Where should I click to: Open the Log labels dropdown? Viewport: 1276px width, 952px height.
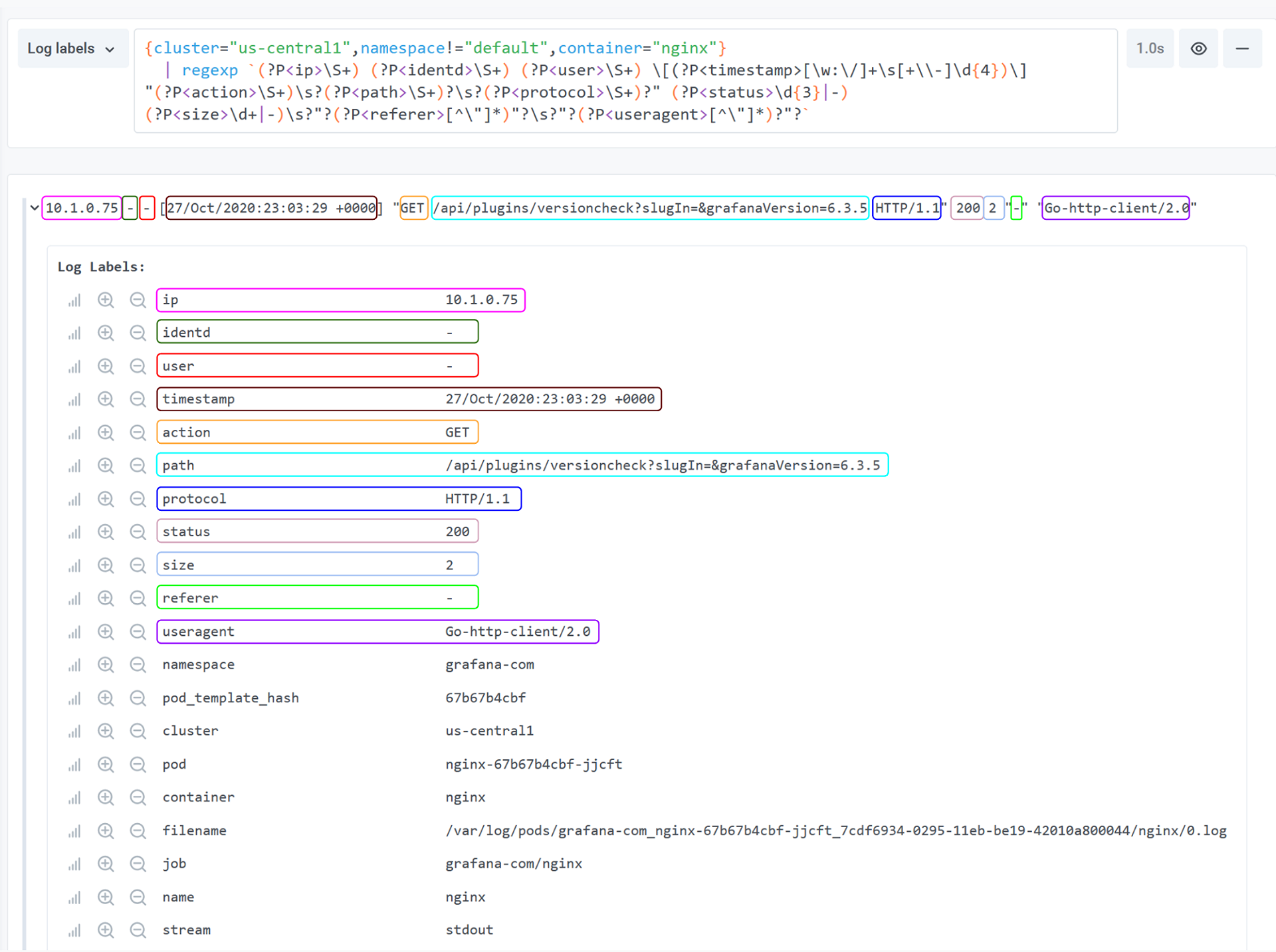tap(72, 48)
